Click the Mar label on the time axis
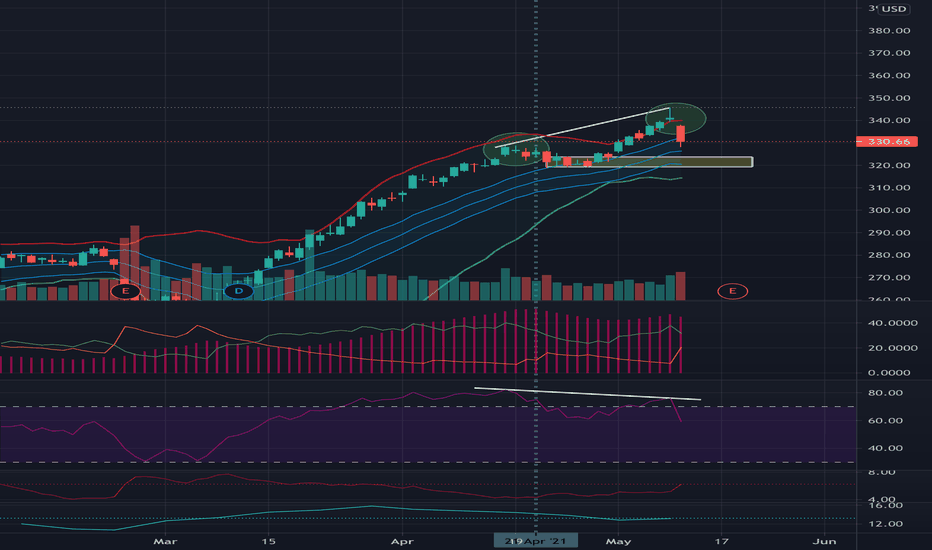The image size is (932, 550). pos(165,542)
